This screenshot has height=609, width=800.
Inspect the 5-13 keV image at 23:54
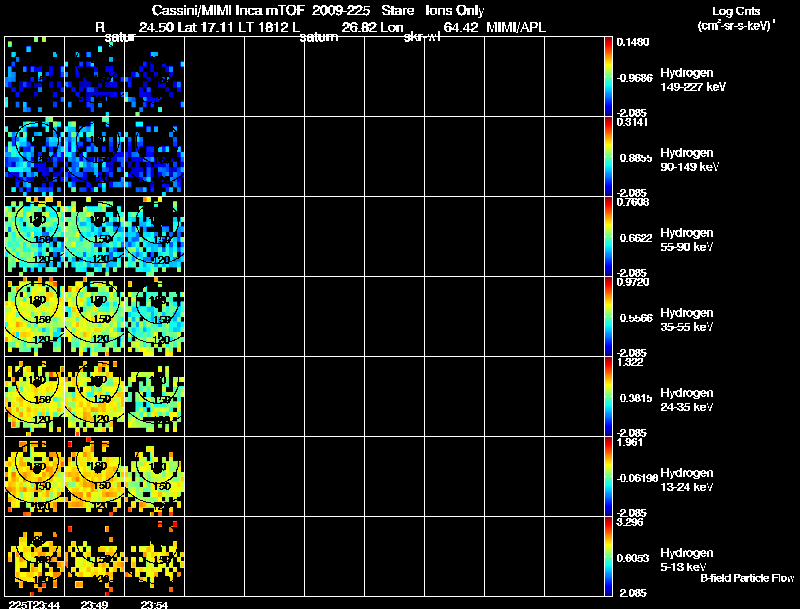[x=155, y=556]
